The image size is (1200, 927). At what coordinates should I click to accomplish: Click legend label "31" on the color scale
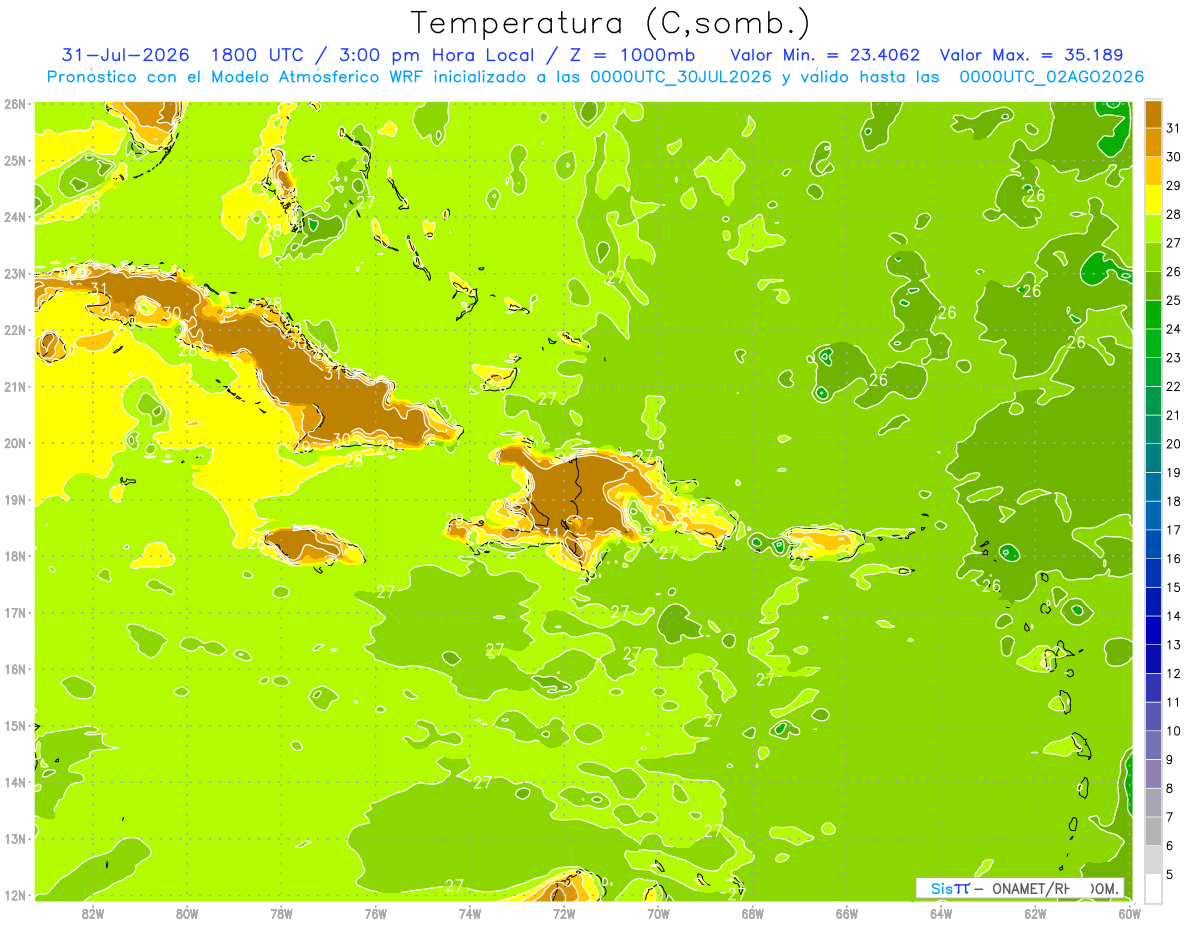1173,128
